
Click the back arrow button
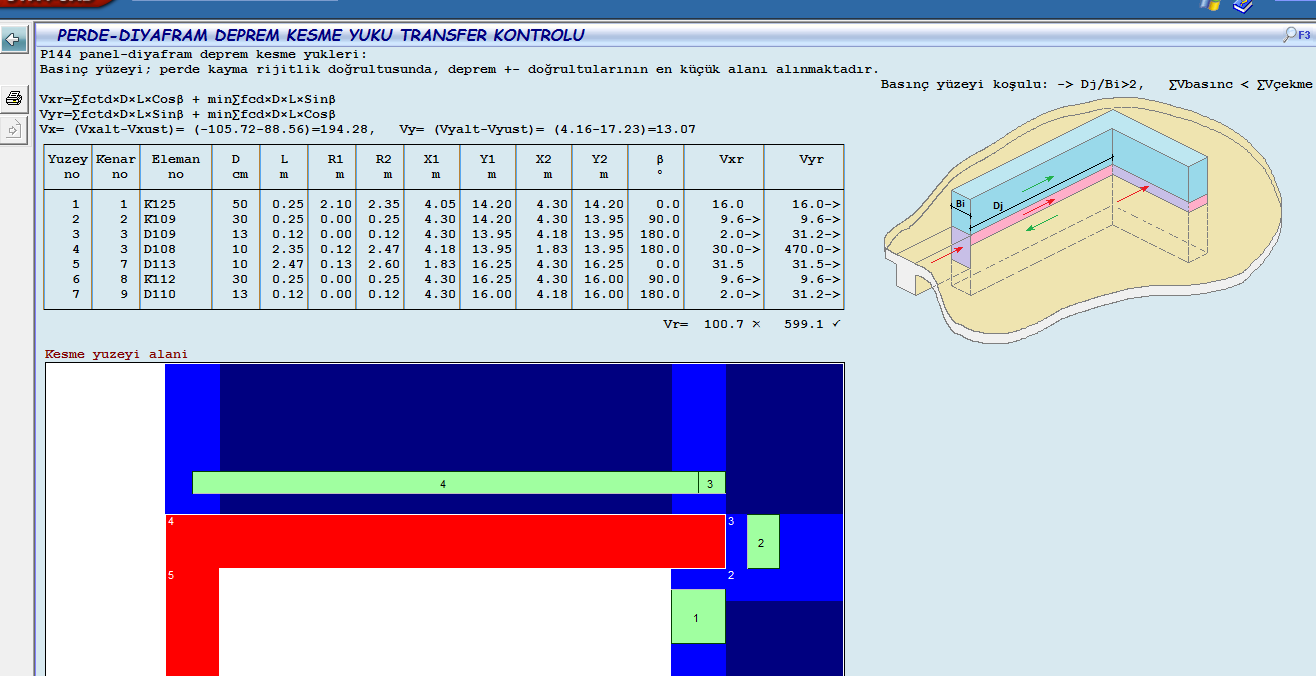[13, 41]
